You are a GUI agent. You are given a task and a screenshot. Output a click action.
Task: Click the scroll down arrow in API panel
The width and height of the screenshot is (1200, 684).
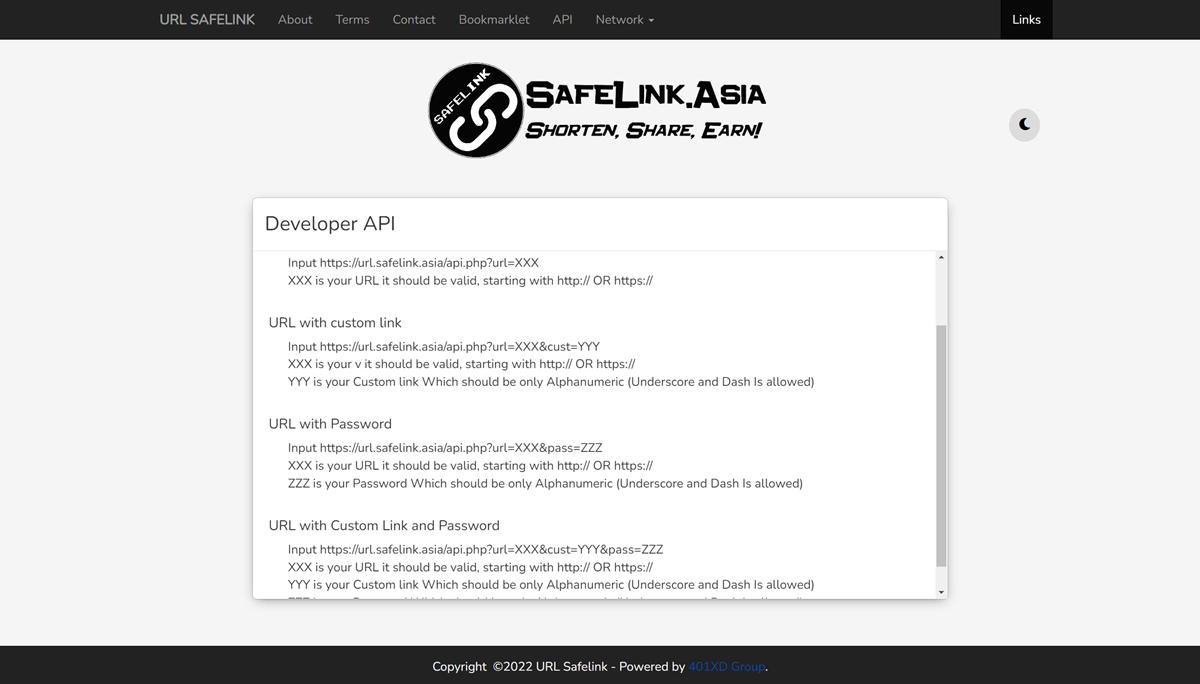941,592
